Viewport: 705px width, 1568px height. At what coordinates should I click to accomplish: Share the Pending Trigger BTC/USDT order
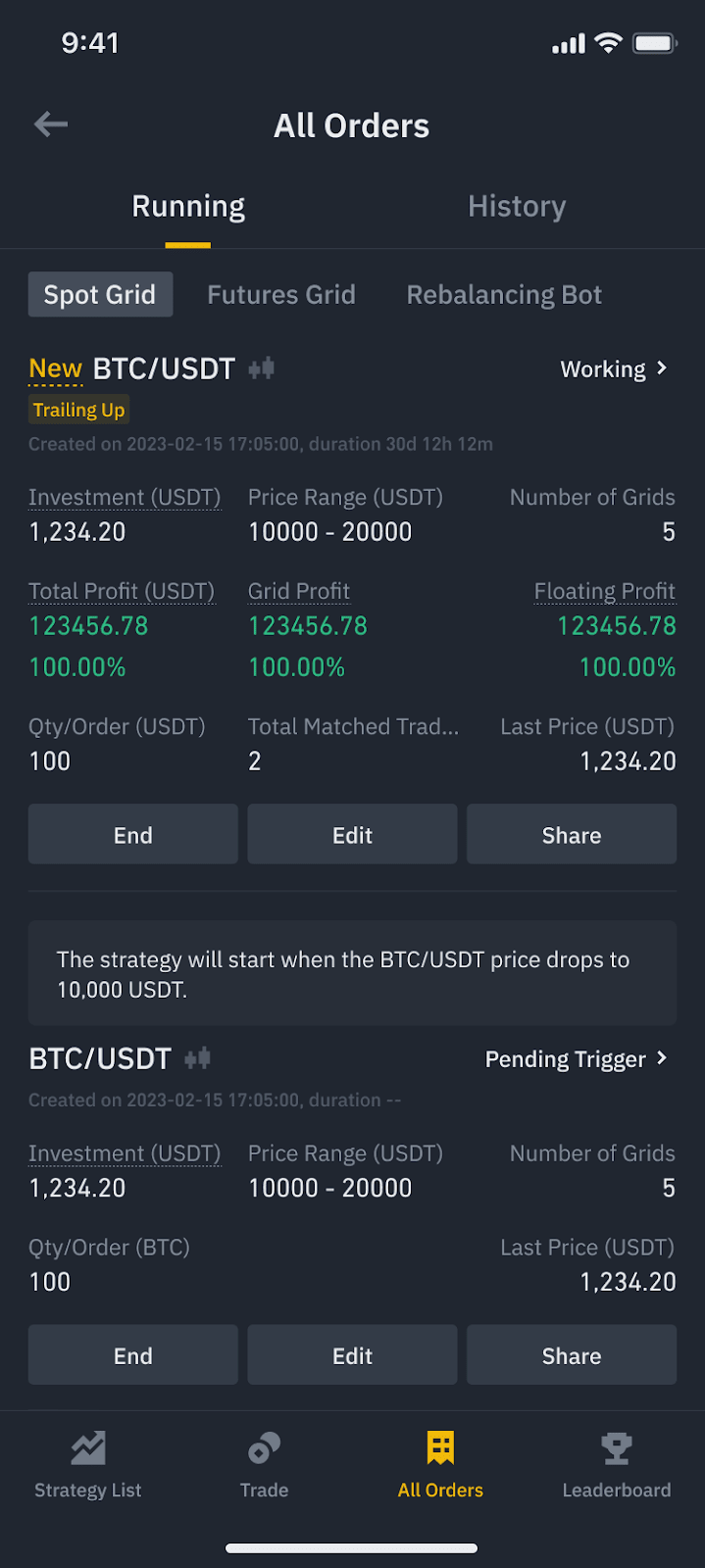[x=571, y=1355]
